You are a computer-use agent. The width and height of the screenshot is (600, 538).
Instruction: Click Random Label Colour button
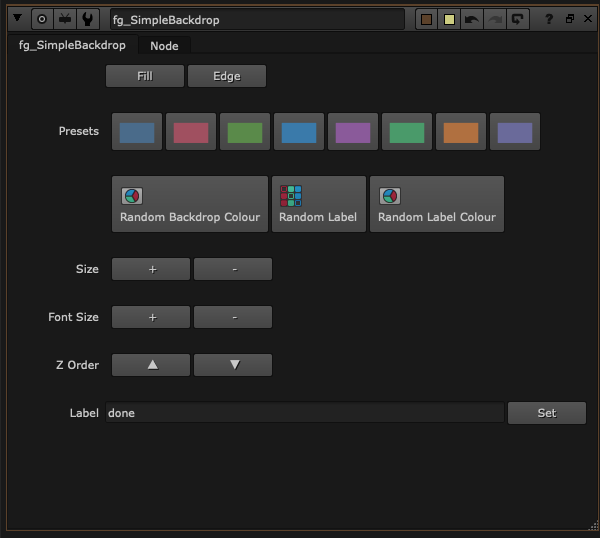click(437, 204)
